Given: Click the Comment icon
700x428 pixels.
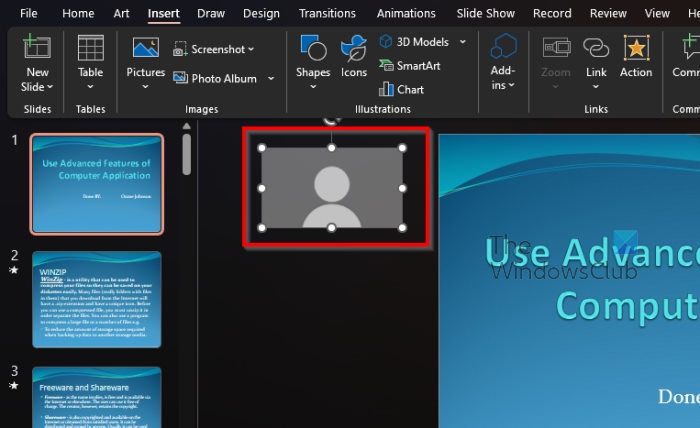Looking at the screenshot, I should point(690,46).
